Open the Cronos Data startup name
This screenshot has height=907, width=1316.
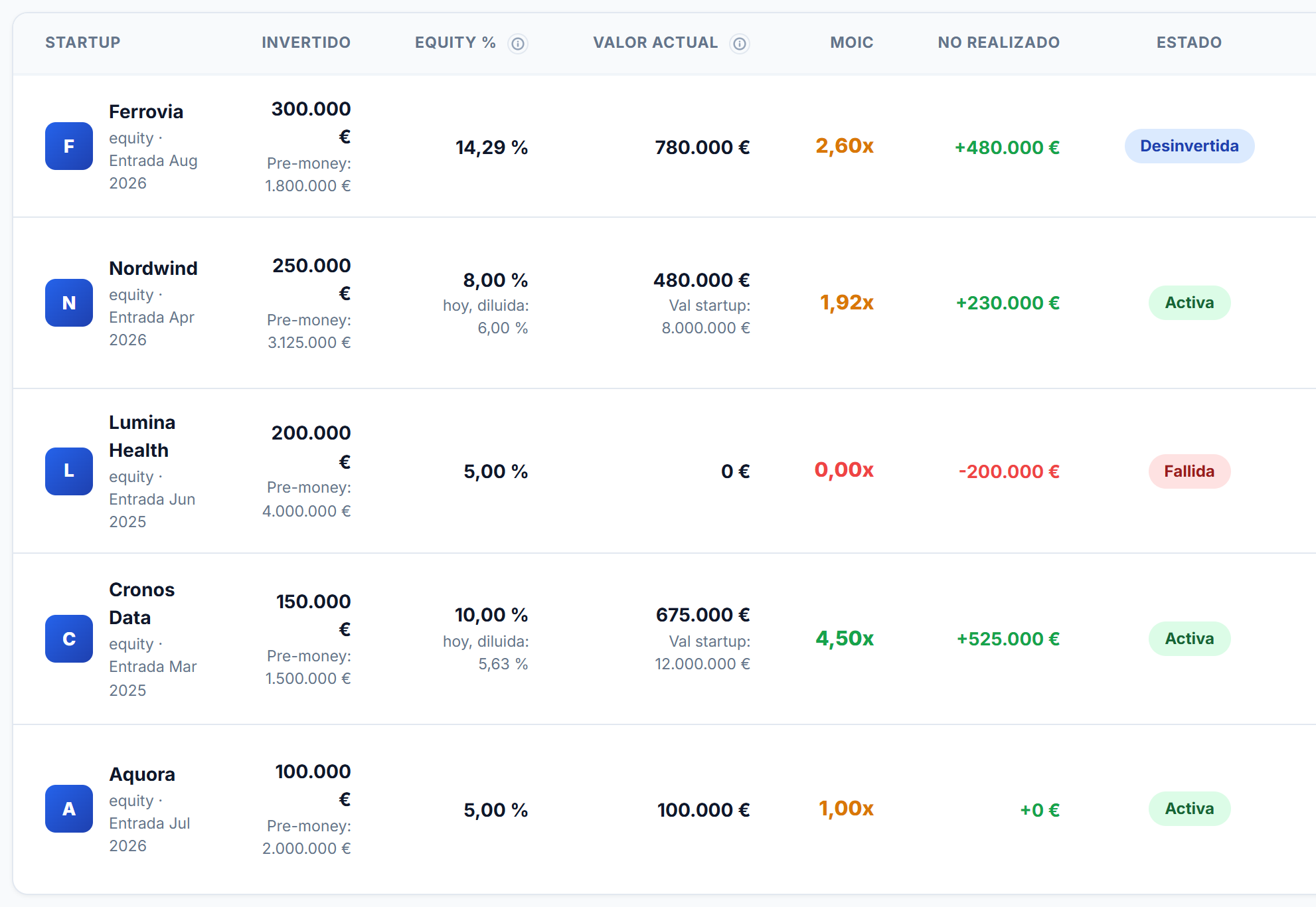pos(141,604)
